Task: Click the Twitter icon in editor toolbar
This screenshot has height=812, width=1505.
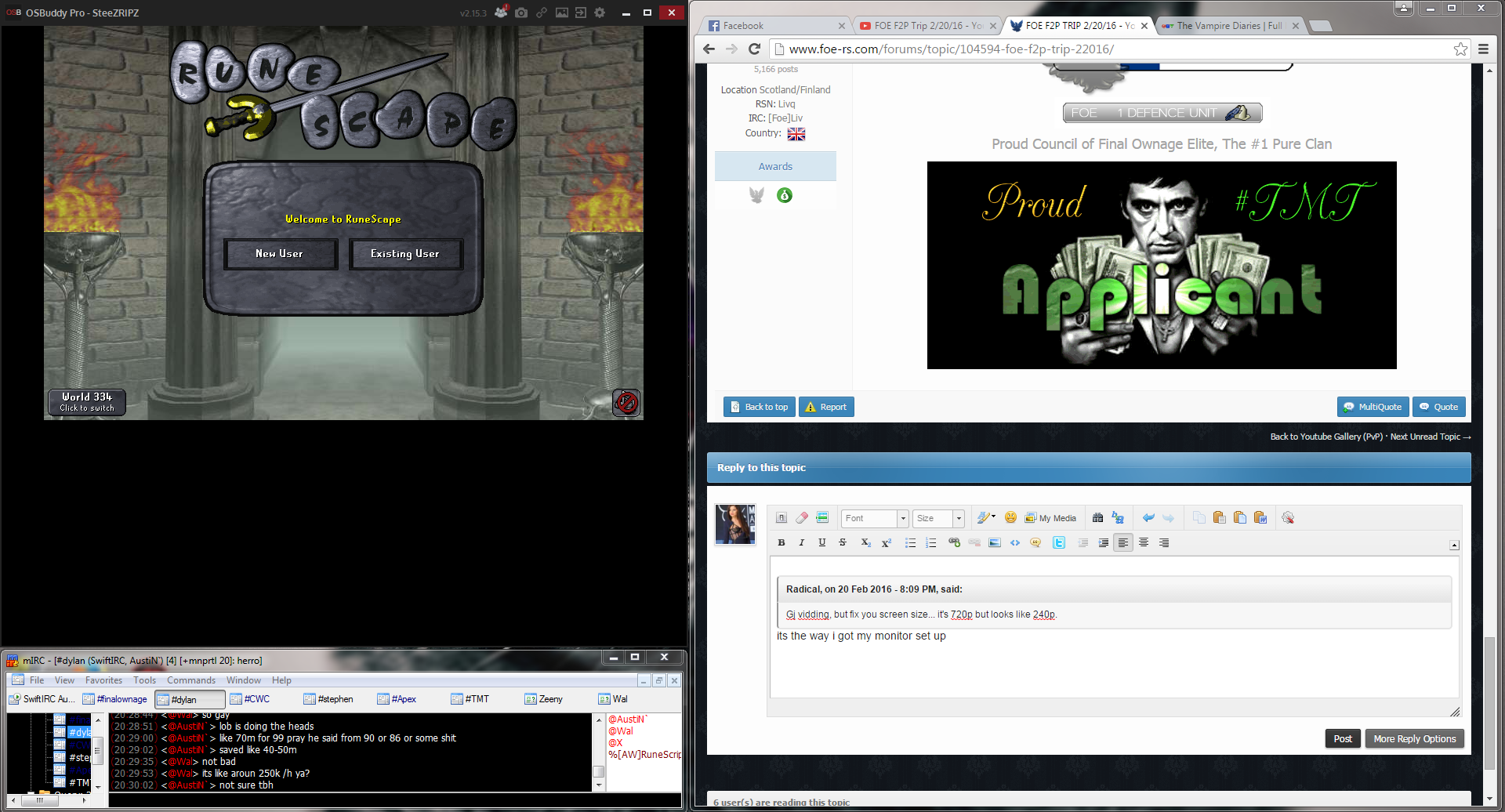Action: pos(1059,542)
